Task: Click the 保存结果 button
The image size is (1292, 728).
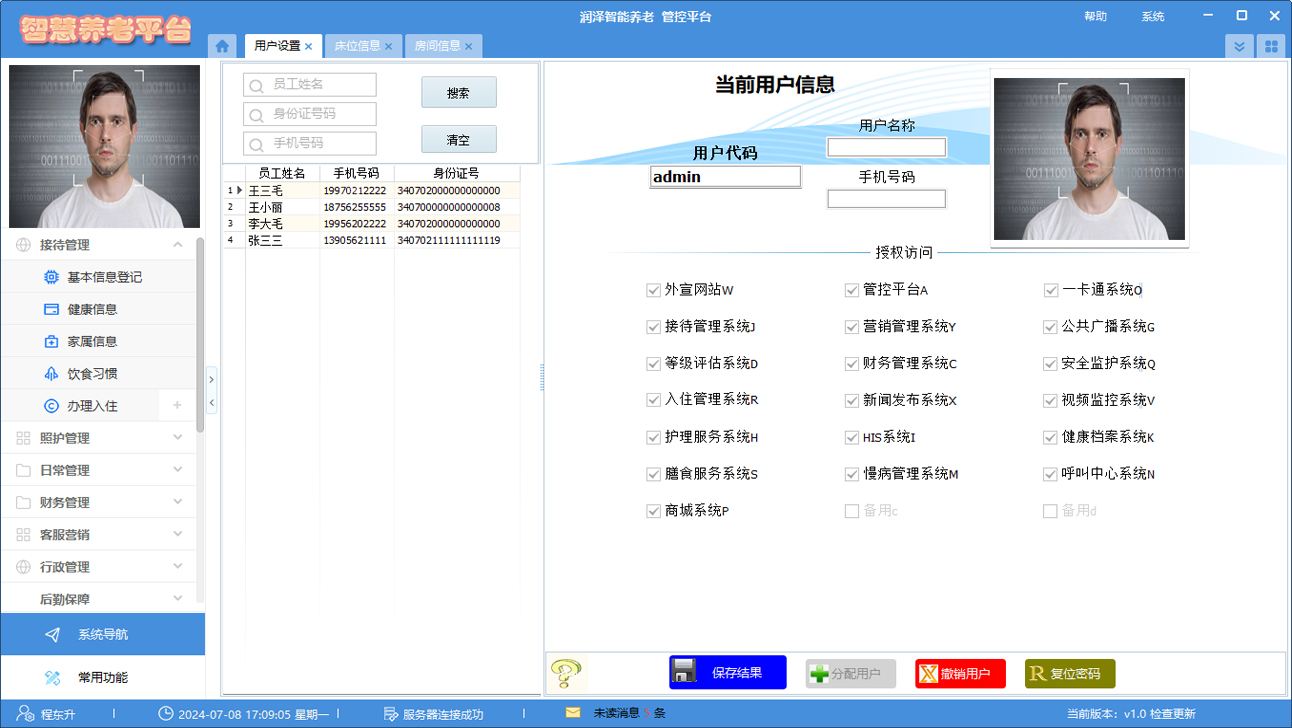Action: pos(727,673)
